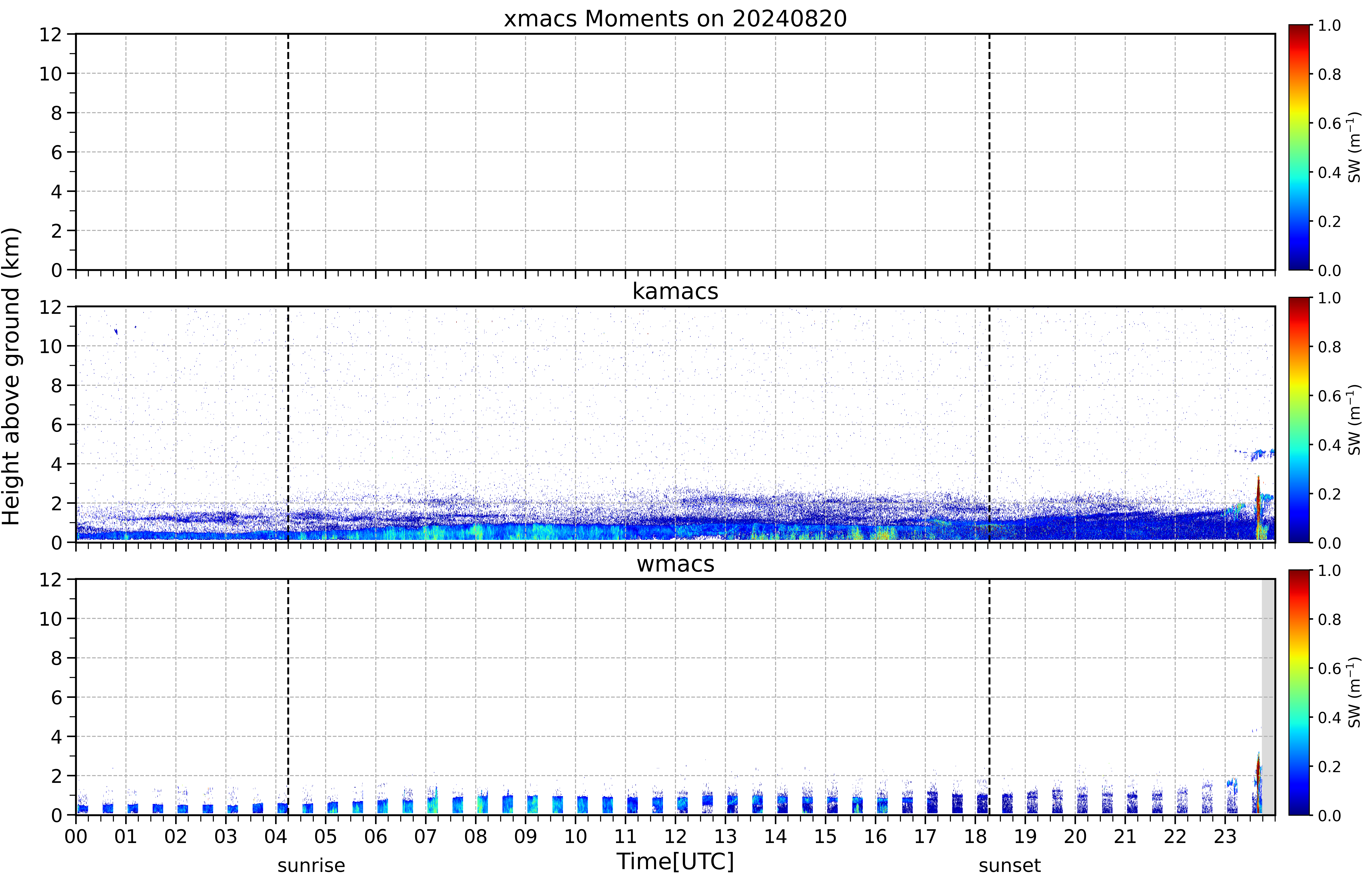The height and width of the screenshot is (885, 1372).
Task: Click the y-axis tick '8' of wmacs panel
Action: 56,658
